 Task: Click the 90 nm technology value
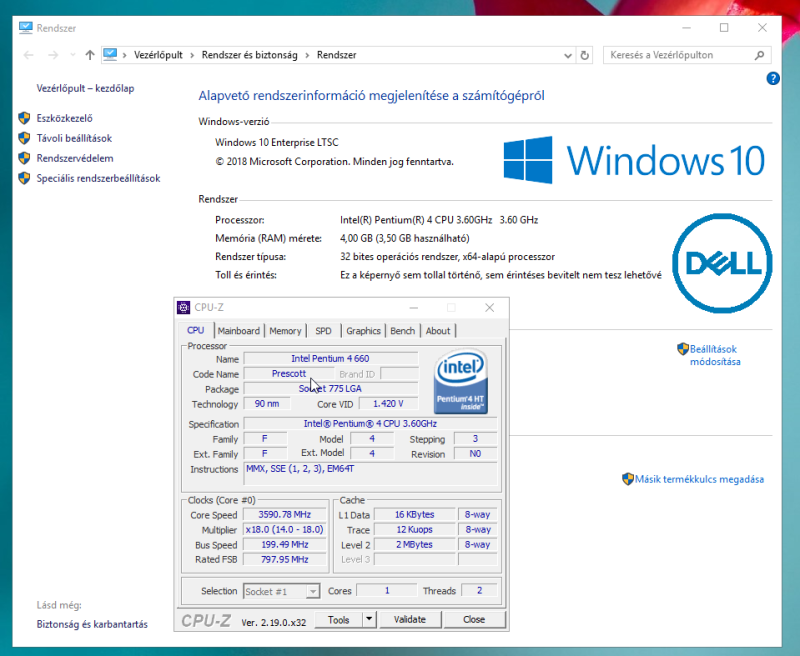pos(267,403)
